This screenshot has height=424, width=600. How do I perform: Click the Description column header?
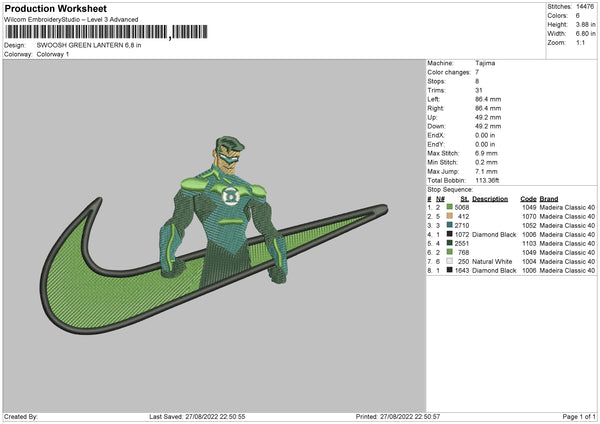[x=490, y=198]
